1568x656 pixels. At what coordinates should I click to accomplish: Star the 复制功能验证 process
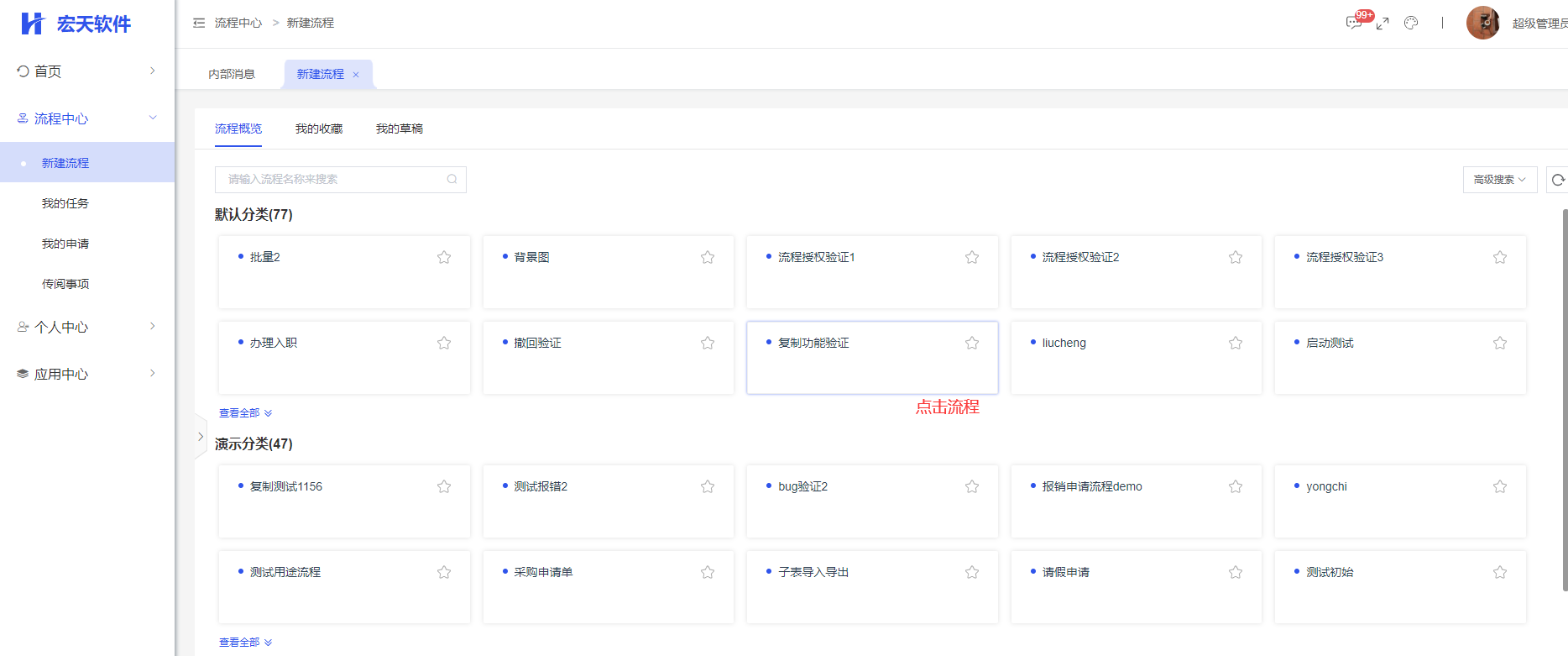tap(972, 343)
